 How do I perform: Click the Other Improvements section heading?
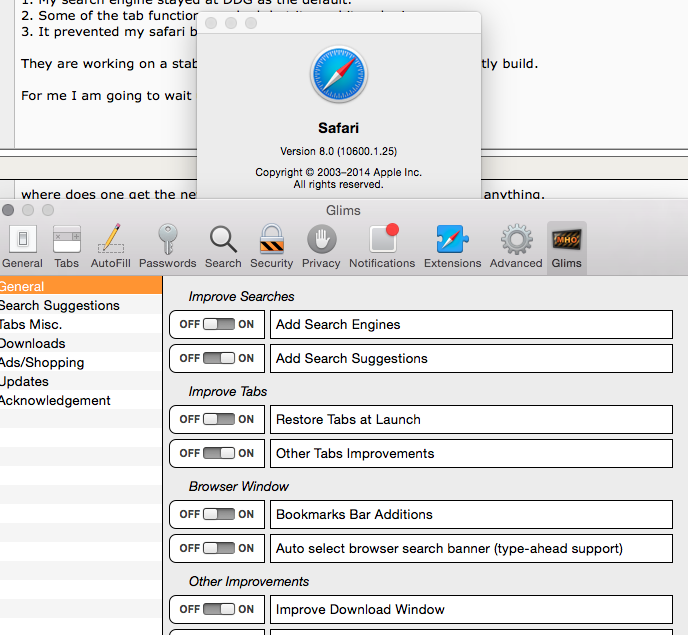coord(249,581)
